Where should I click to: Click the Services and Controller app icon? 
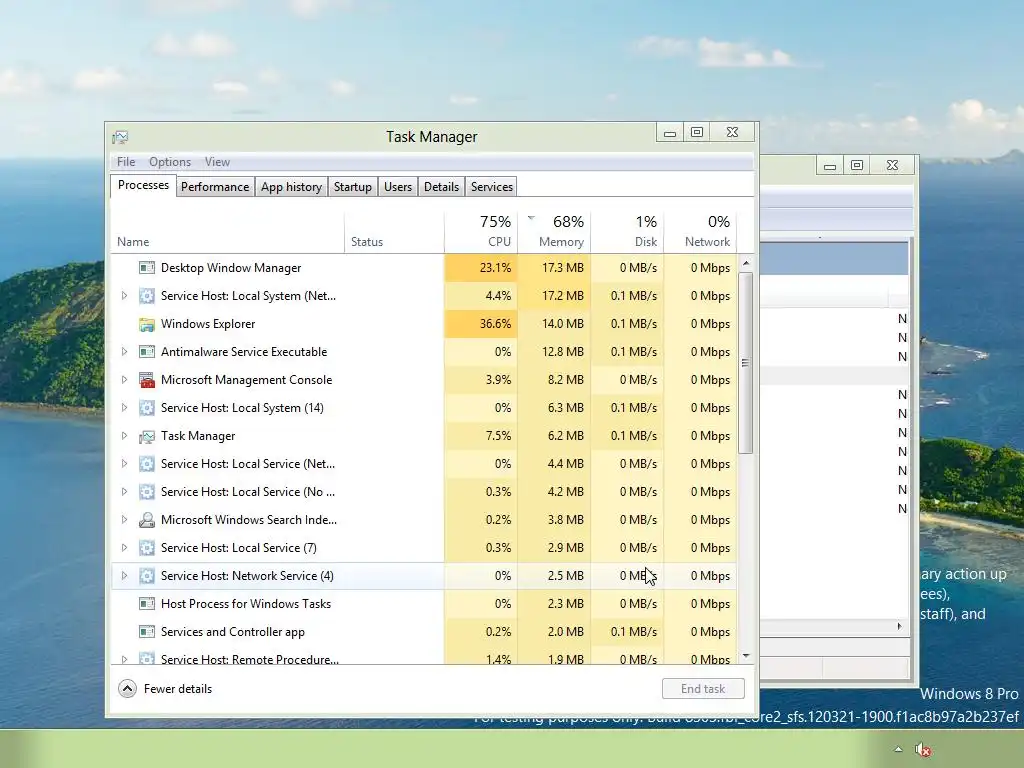tap(147, 632)
